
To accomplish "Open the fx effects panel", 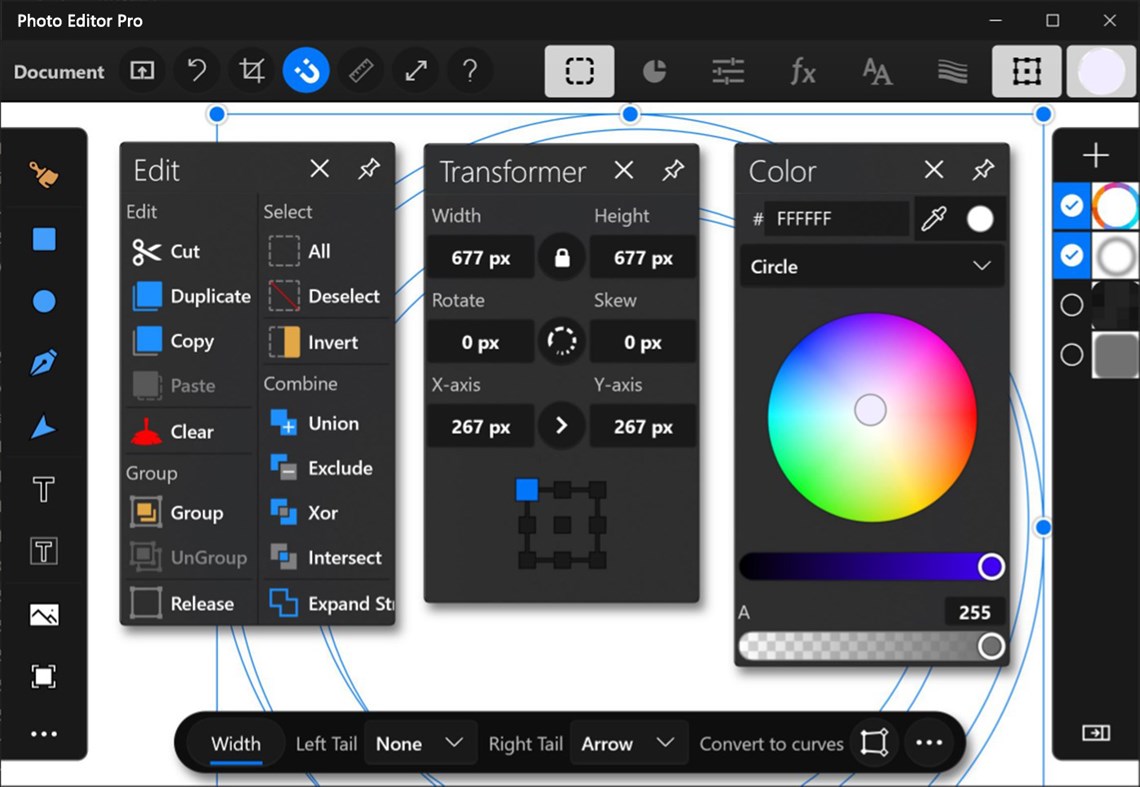I will tap(801, 70).
